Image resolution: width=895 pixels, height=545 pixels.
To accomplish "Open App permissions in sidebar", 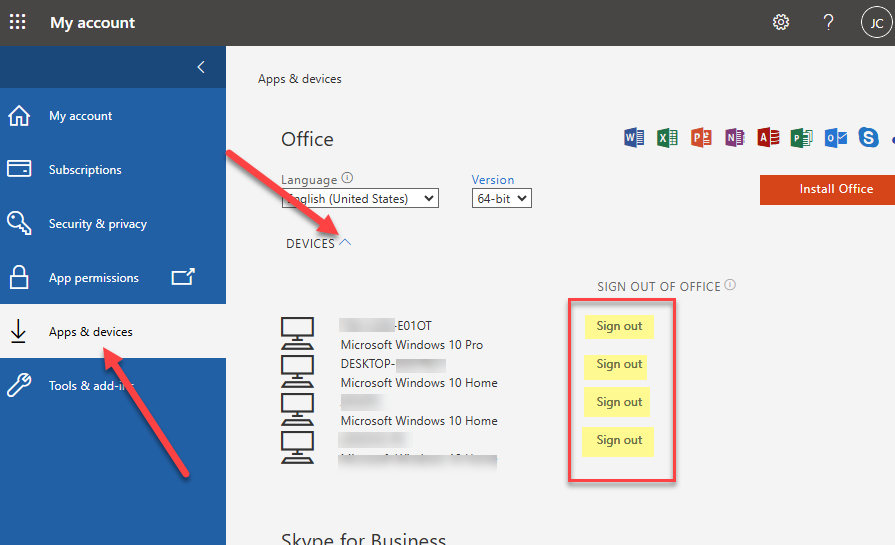I will click(x=113, y=278).
